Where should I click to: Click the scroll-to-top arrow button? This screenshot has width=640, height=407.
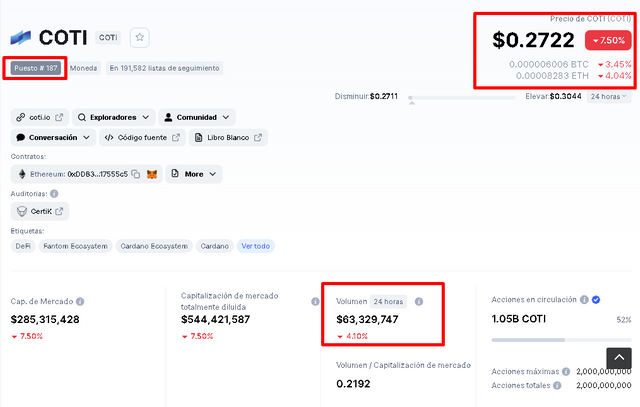click(x=619, y=358)
